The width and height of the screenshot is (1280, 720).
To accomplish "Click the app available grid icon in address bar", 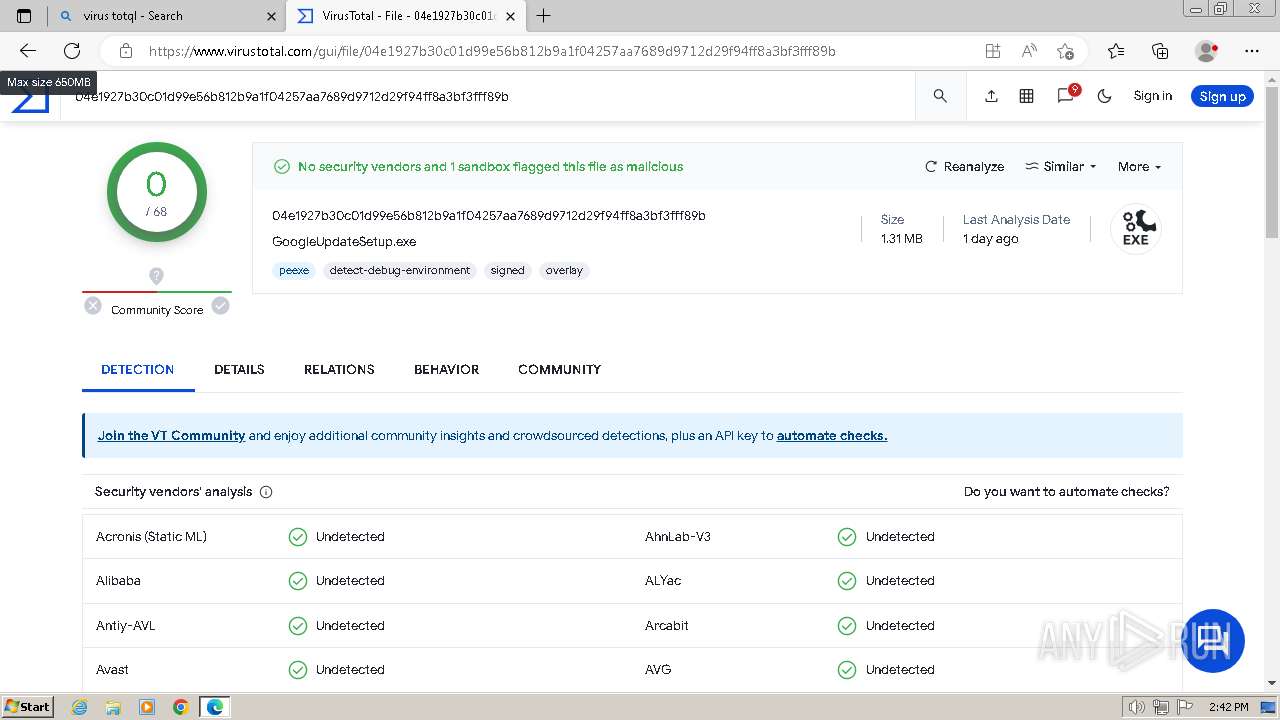I will tap(992, 51).
